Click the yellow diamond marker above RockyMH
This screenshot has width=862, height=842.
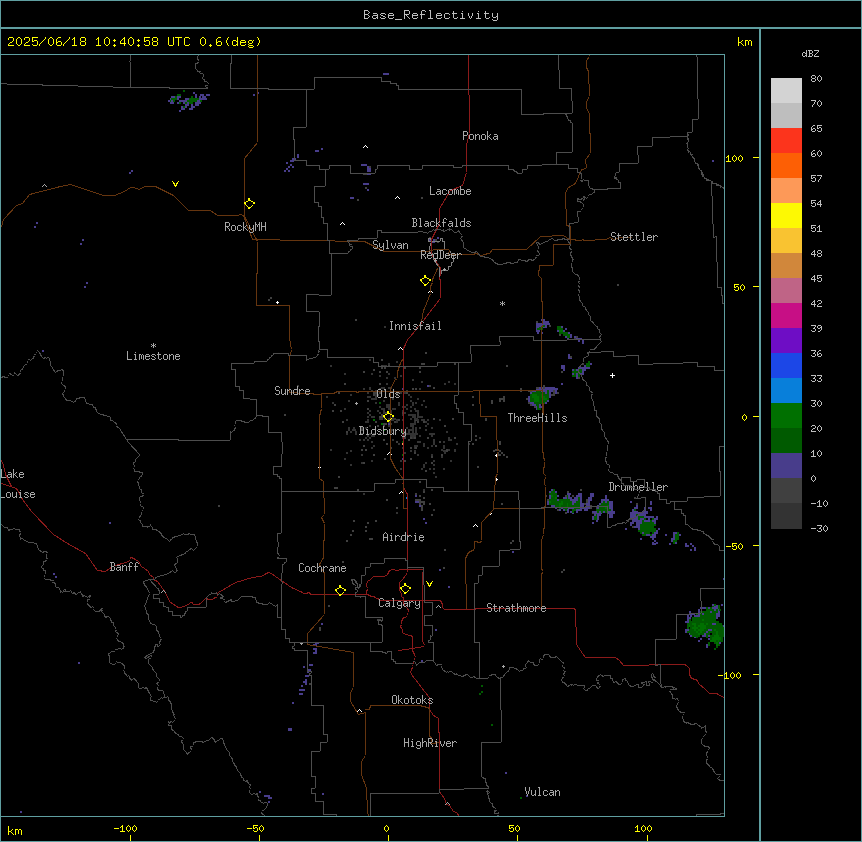(x=249, y=204)
